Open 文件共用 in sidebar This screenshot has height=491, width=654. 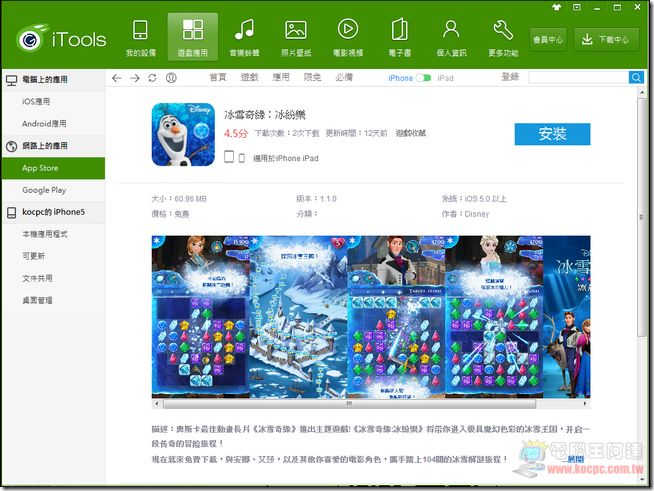point(53,278)
